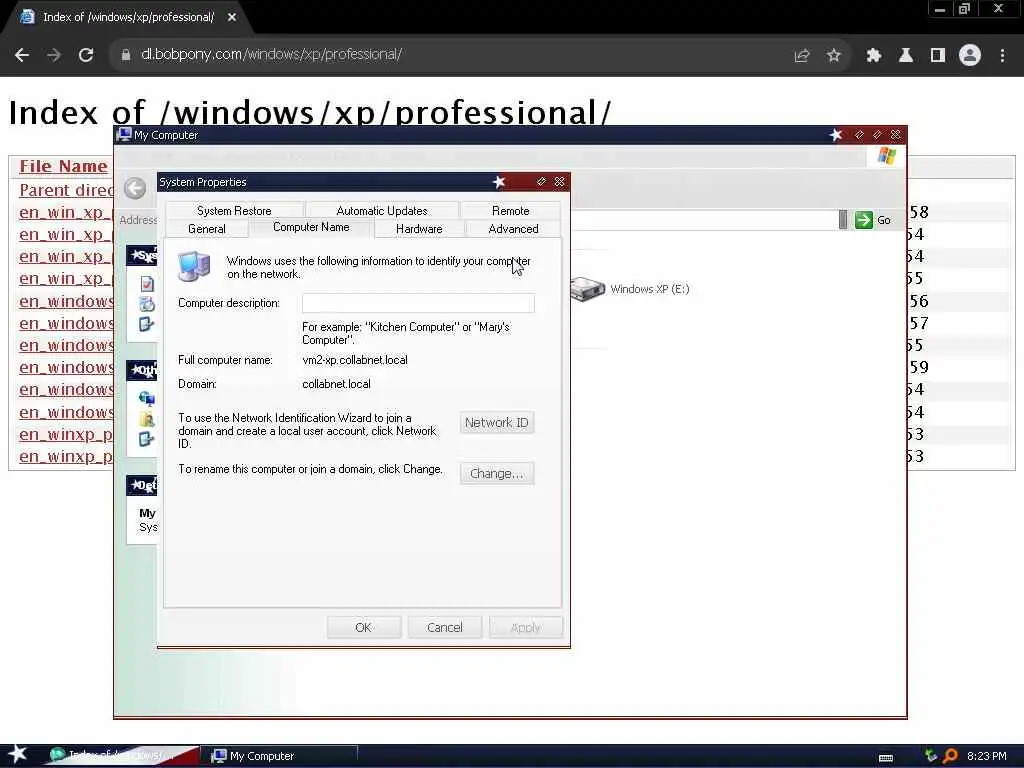This screenshot has width=1024, height=768.
Task: Click the orange magnifier tray icon
Action: [x=950, y=756]
